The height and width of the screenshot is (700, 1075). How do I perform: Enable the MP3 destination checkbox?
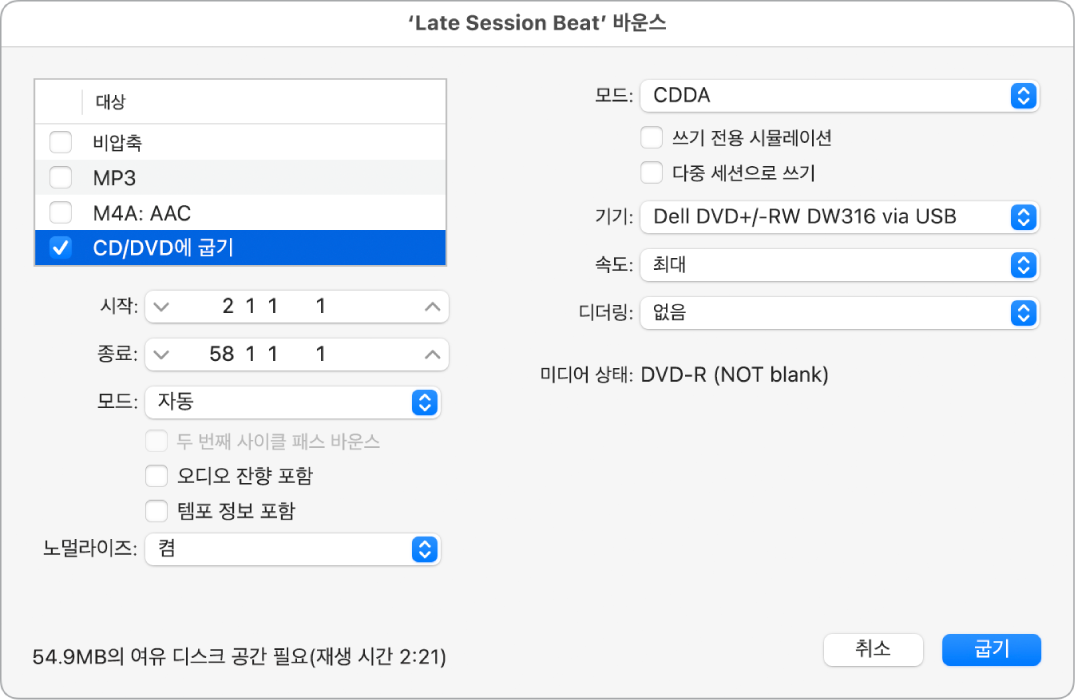(x=61, y=178)
